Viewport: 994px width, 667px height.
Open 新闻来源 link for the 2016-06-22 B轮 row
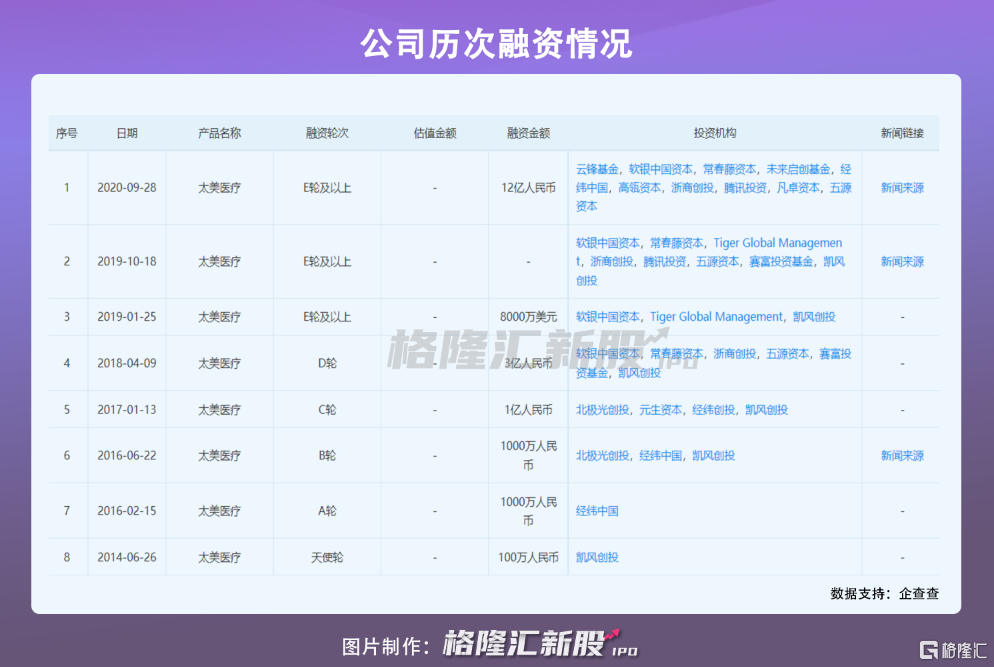(902, 456)
